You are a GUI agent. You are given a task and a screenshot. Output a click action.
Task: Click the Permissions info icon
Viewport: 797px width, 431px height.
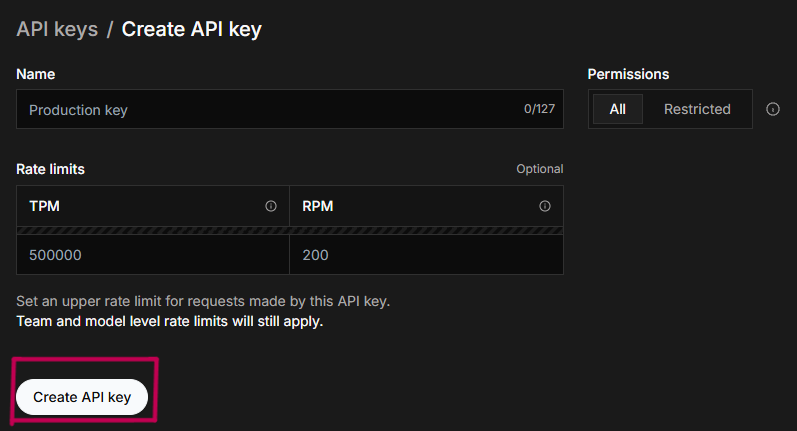773,109
